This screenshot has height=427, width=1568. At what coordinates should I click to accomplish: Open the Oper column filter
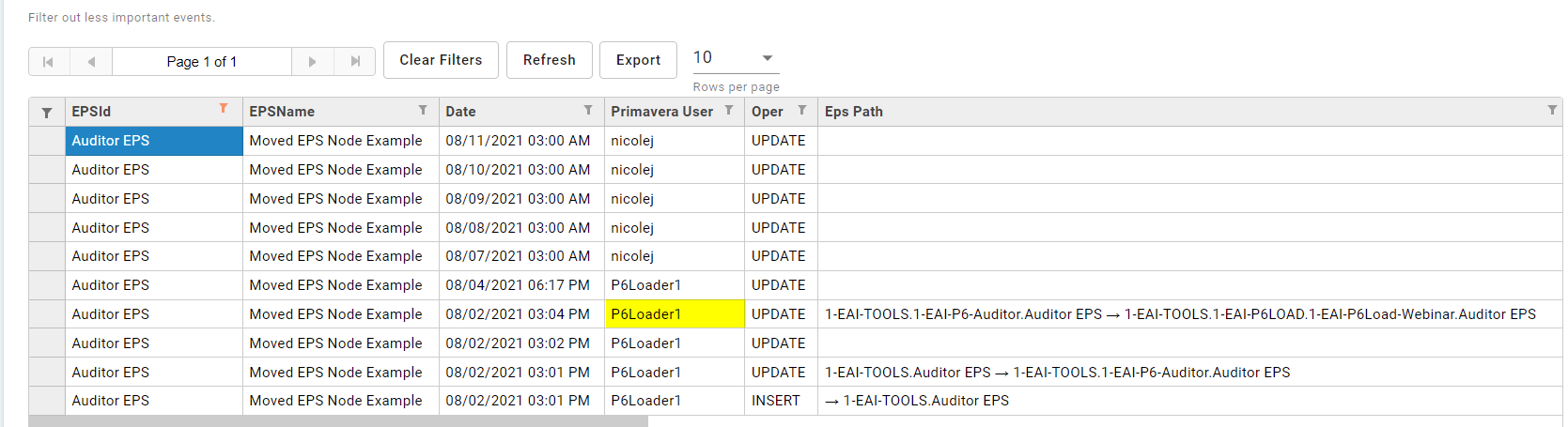click(x=802, y=111)
